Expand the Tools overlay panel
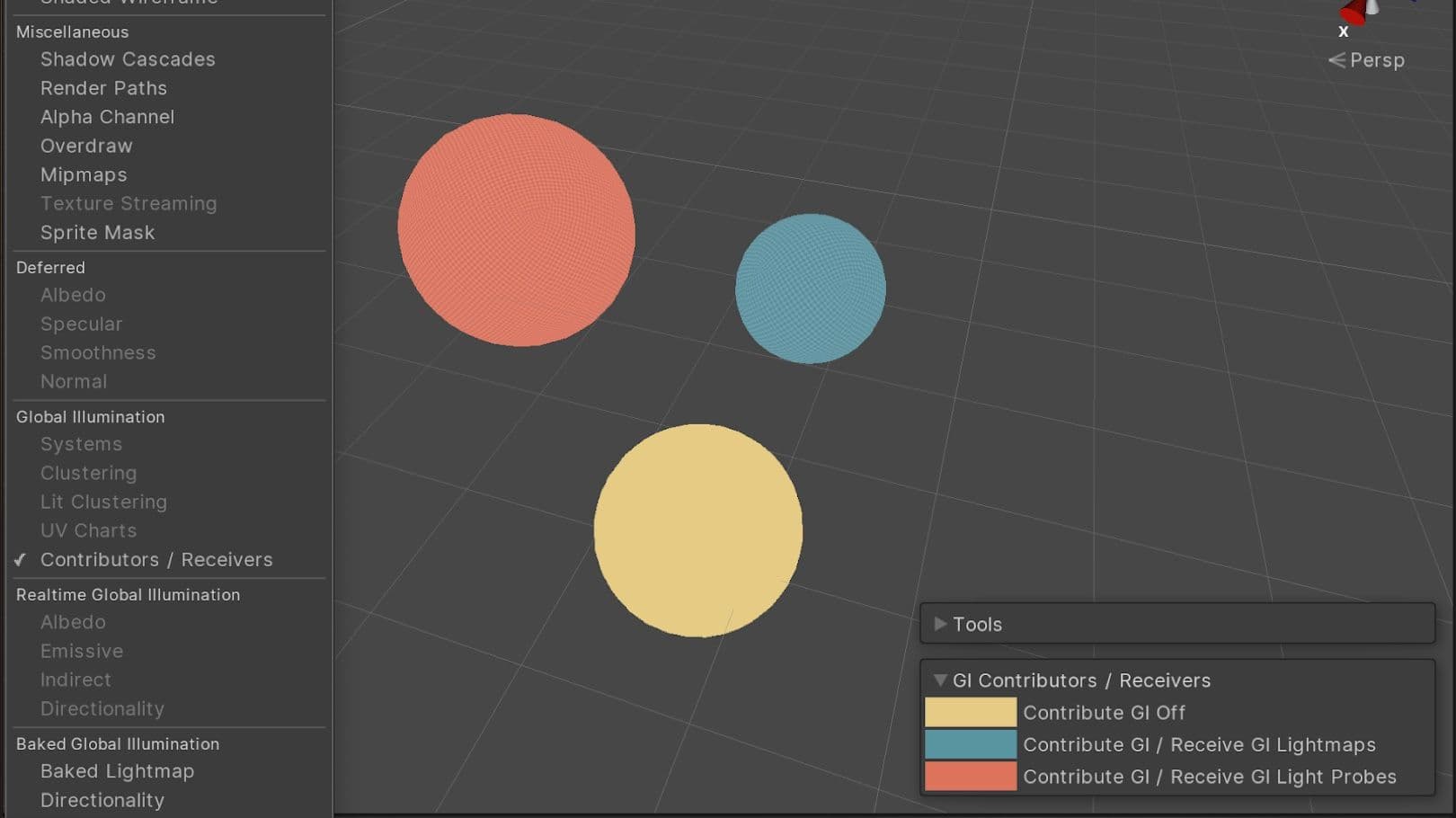Image resolution: width=1456 pixels, height=818 pixels. click(x=940, y=624)
